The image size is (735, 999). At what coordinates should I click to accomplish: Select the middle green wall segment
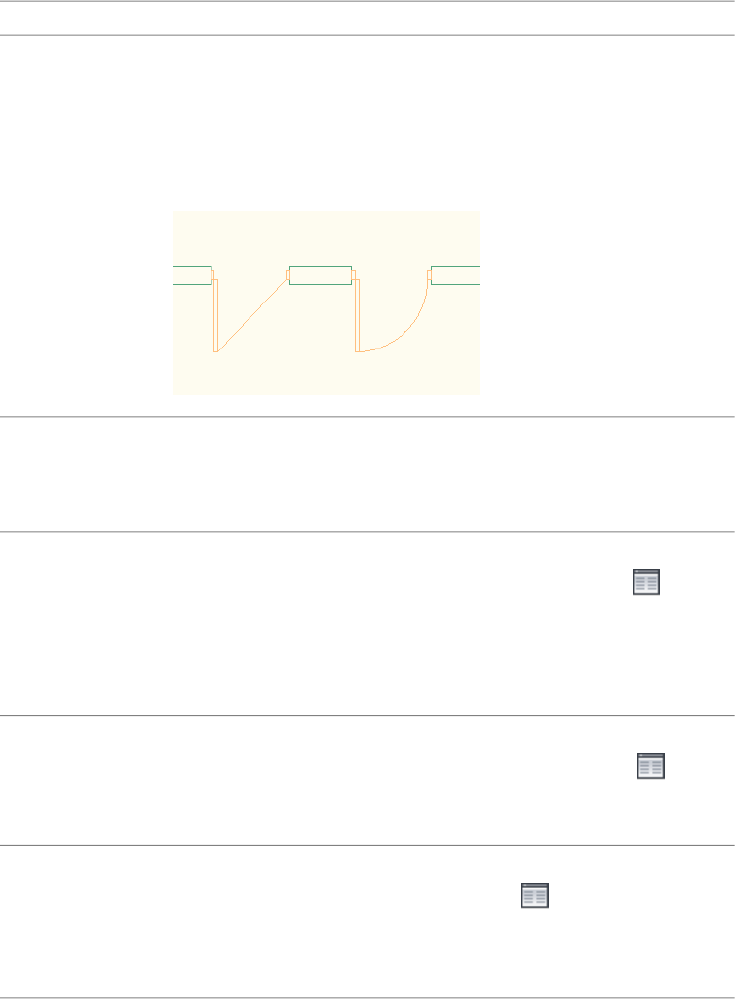(320, 275)
